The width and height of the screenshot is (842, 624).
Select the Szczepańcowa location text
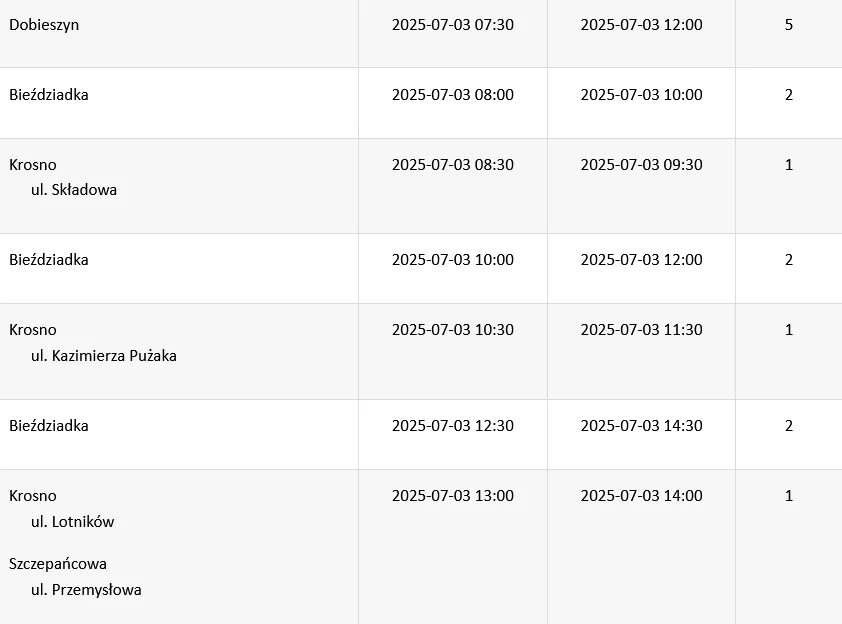[58, 564]
